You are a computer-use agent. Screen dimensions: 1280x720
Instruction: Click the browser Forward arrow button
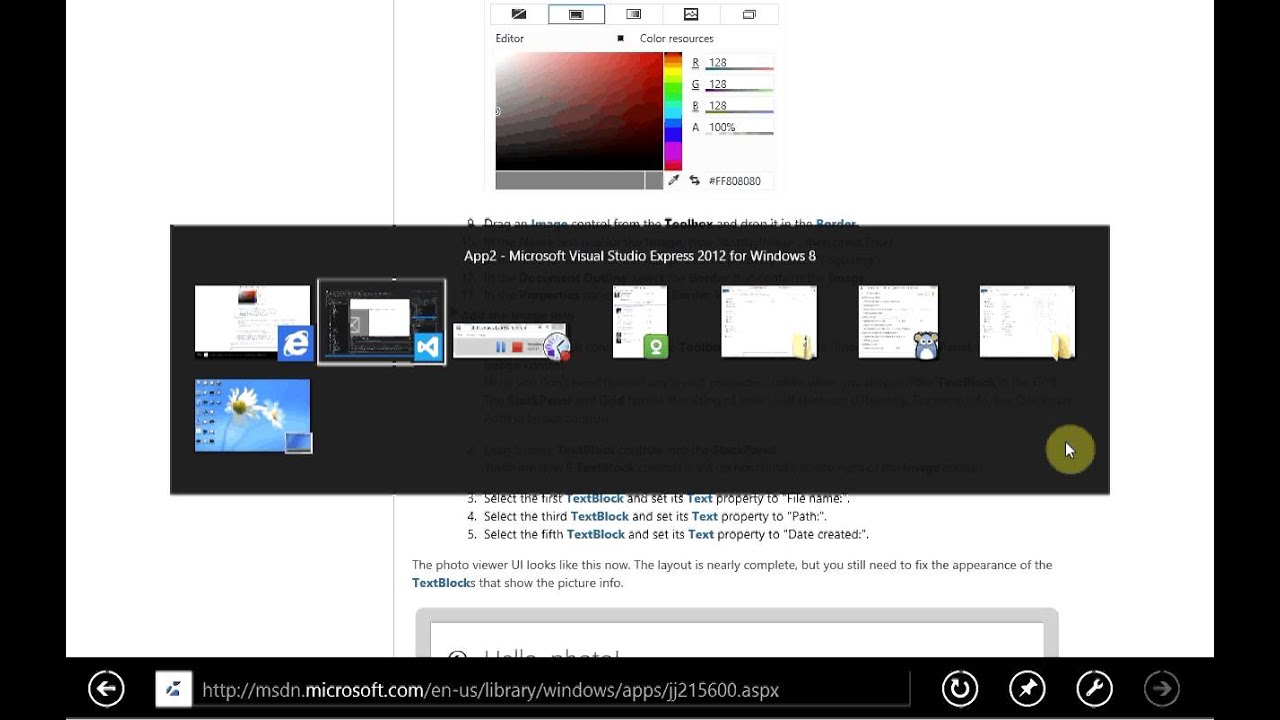point(1162,688)
